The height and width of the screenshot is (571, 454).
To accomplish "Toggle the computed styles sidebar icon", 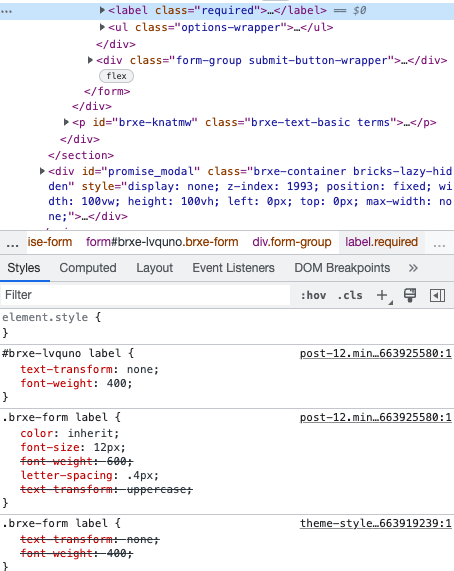I will coord(437,295).
